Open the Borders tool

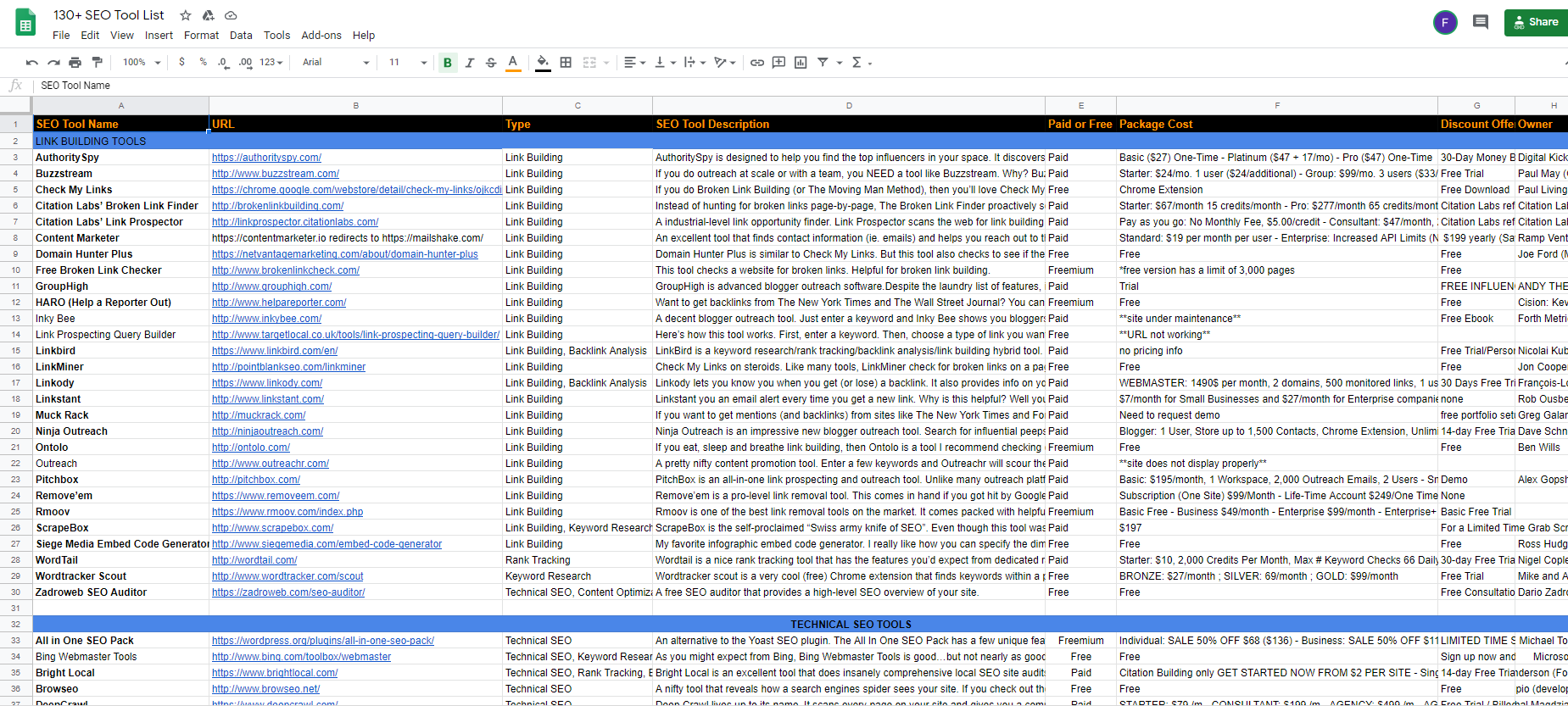566,63
